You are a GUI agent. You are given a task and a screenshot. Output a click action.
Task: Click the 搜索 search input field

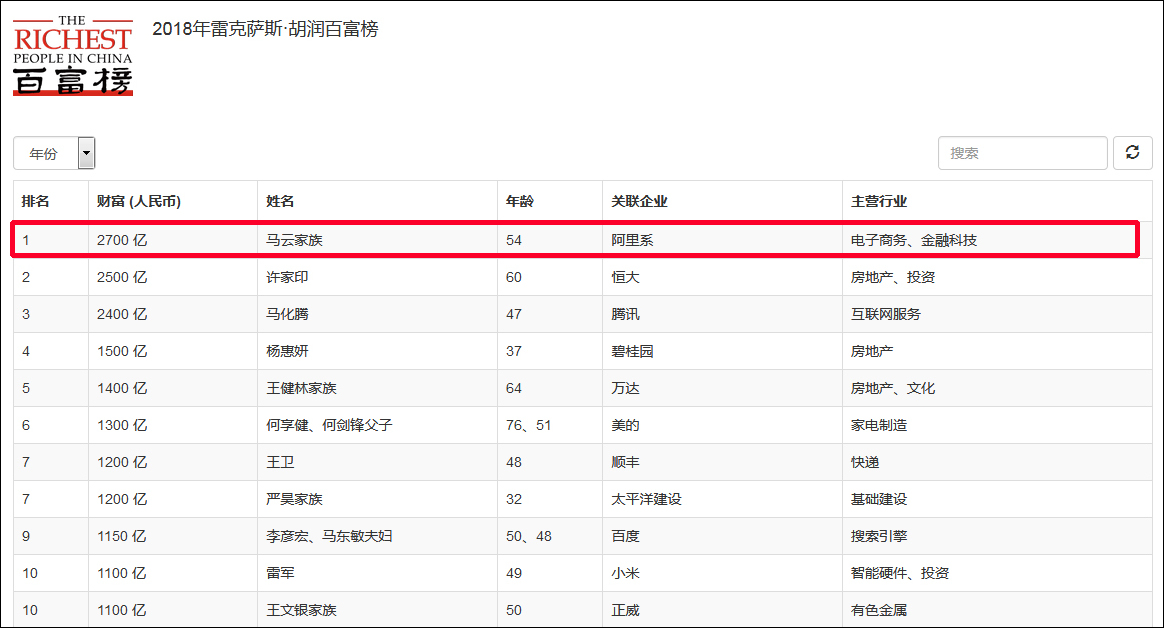pos(1022,153)
